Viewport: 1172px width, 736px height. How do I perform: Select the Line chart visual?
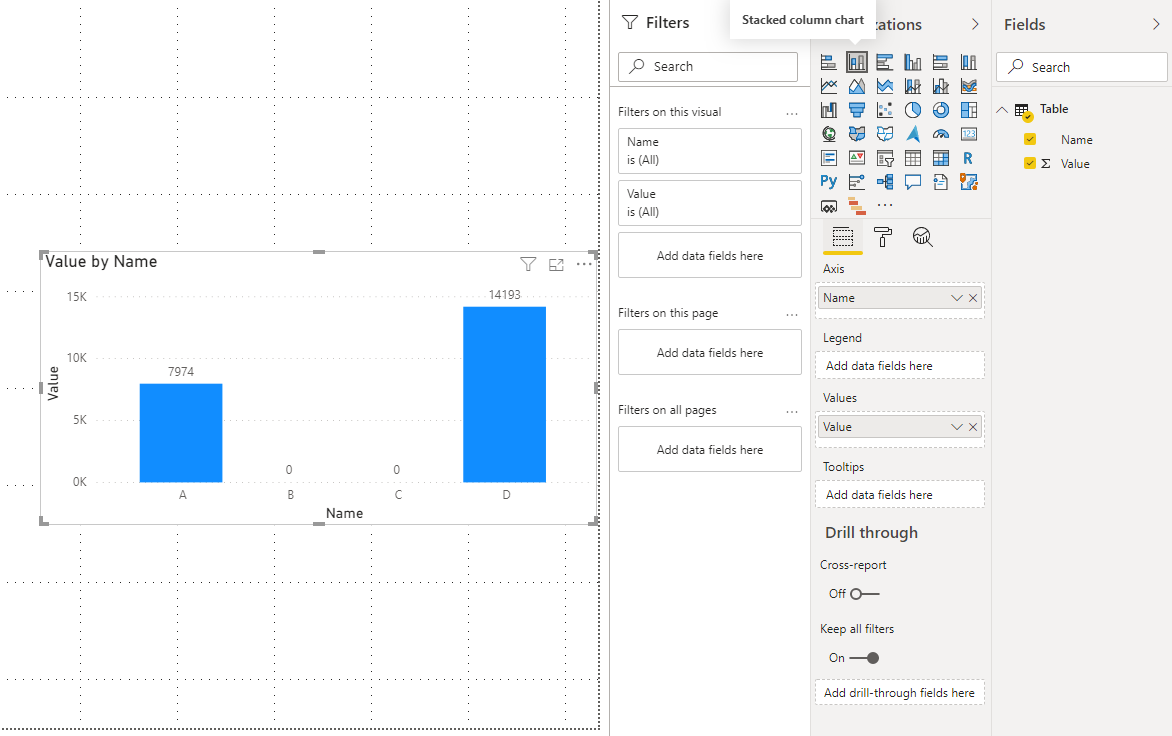[828, 86]
